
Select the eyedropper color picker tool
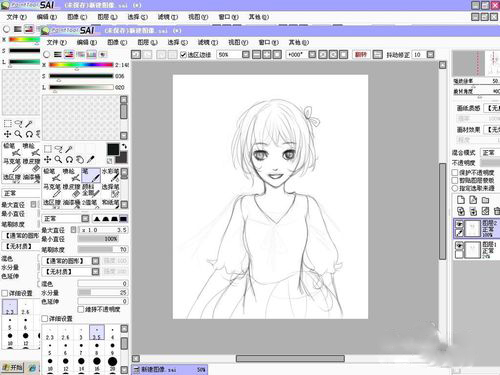point(90,159)
